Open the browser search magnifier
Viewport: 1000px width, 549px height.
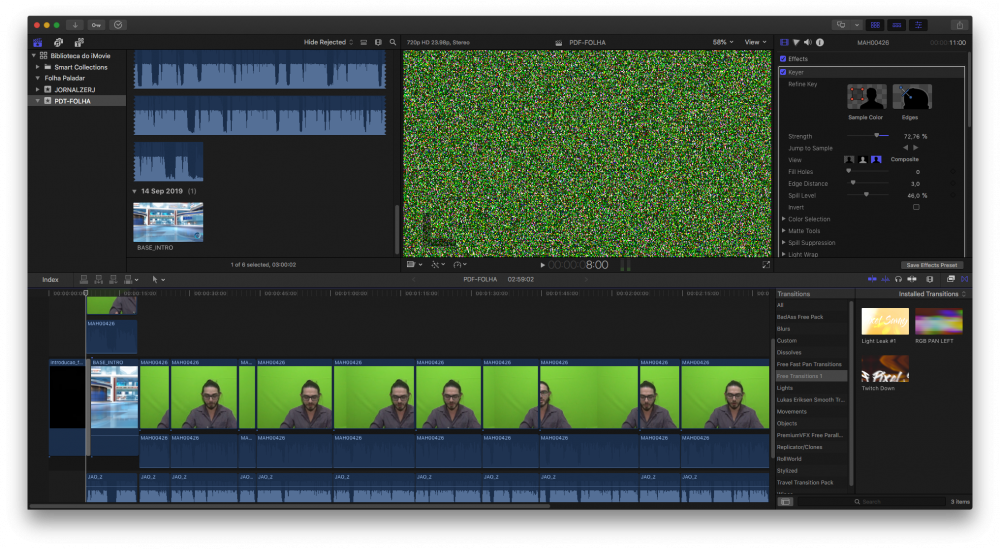pos(393,43)
